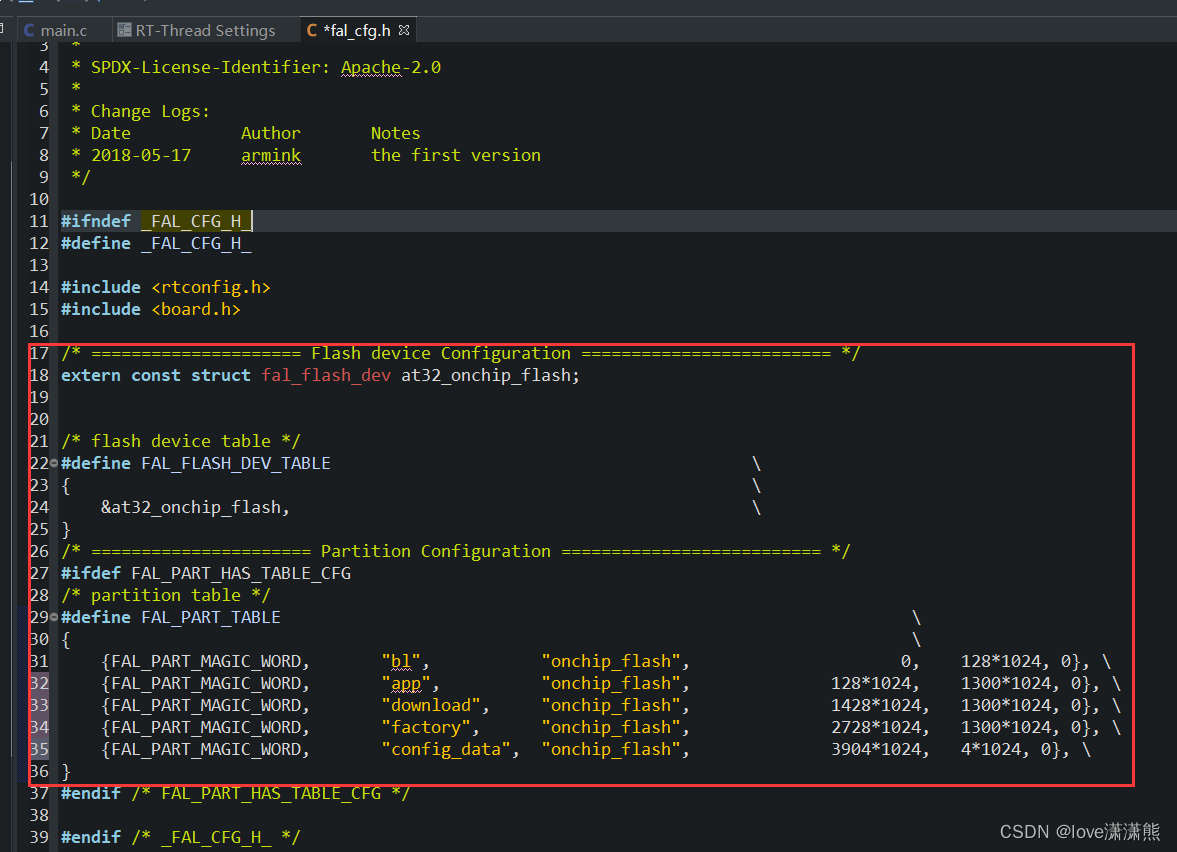
Task: Click the "bl" partition name string
Action: coord(401,661)
